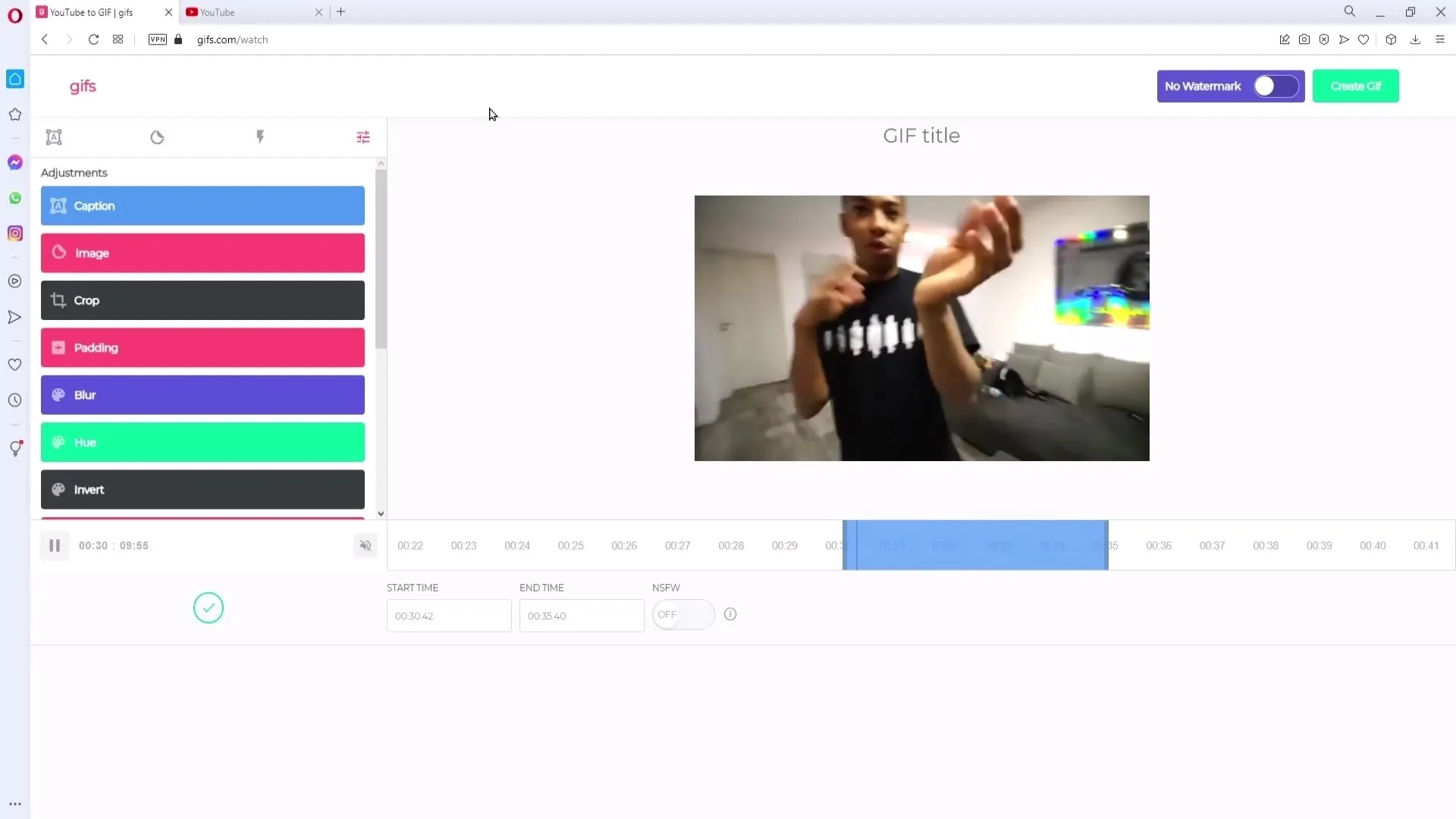
Task: Click the Padding adjustment option
Action: tap(203, 347)
